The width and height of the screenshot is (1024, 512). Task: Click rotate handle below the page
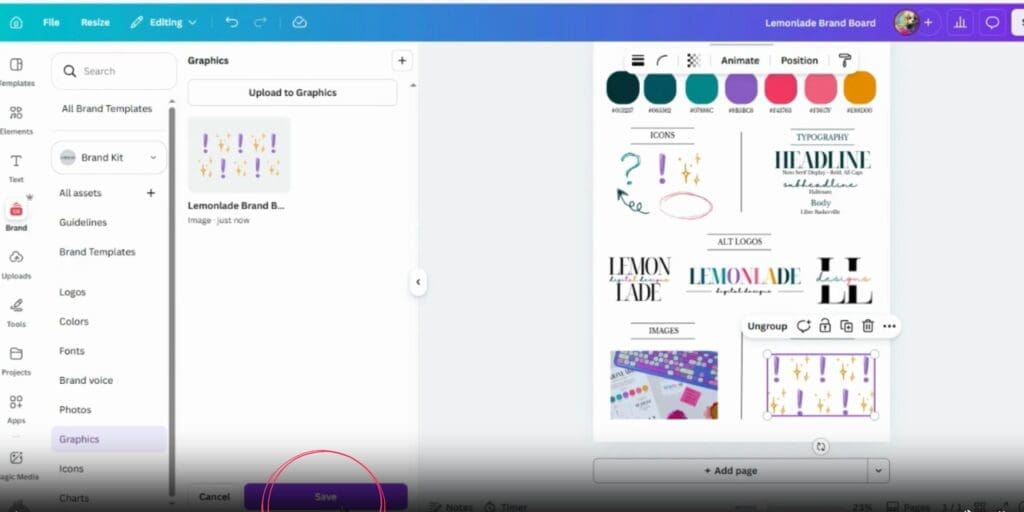pos(821,447)
